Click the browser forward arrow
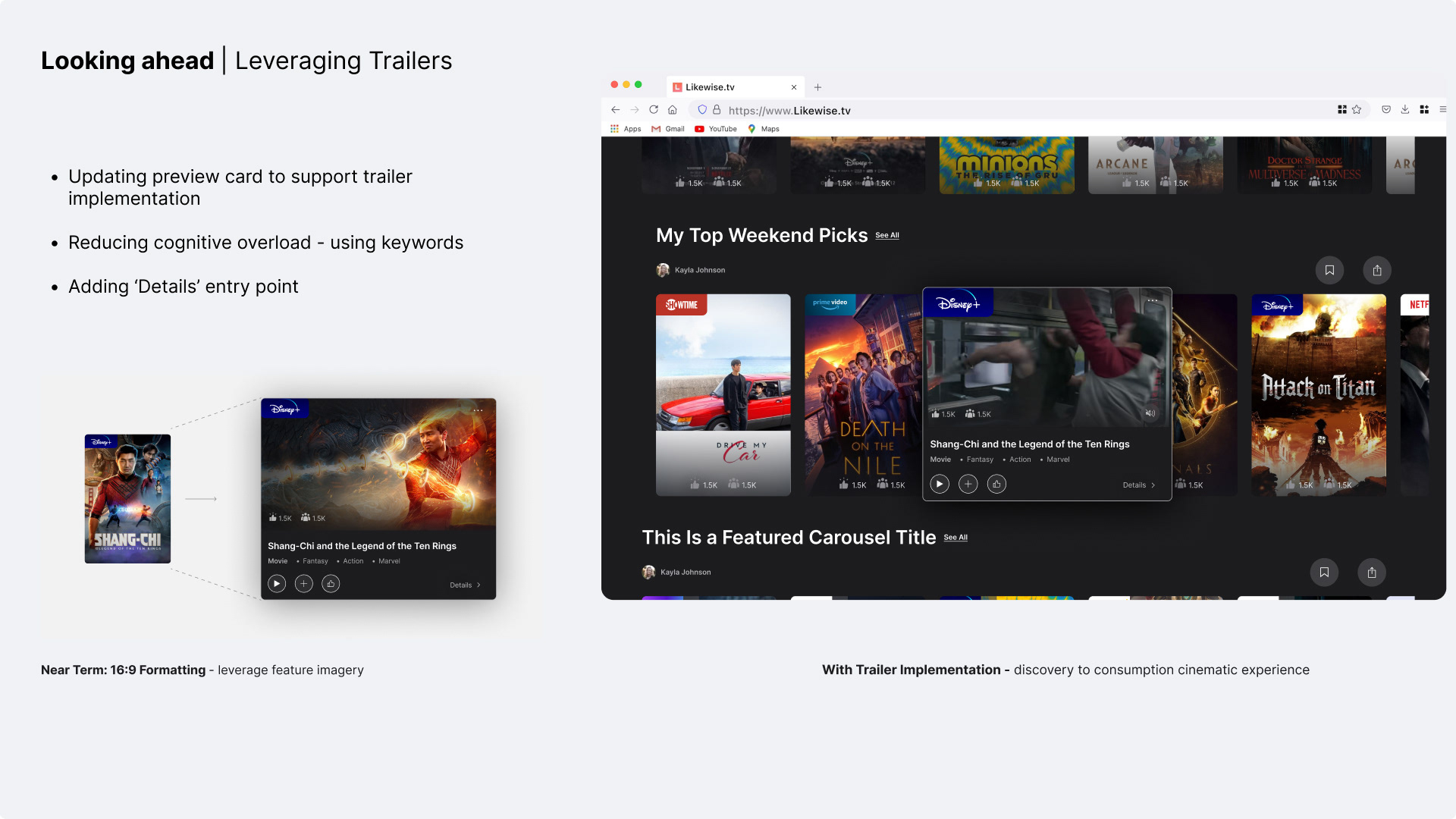The height and width of the screenshot is (819, 1456). pos(635,110)
